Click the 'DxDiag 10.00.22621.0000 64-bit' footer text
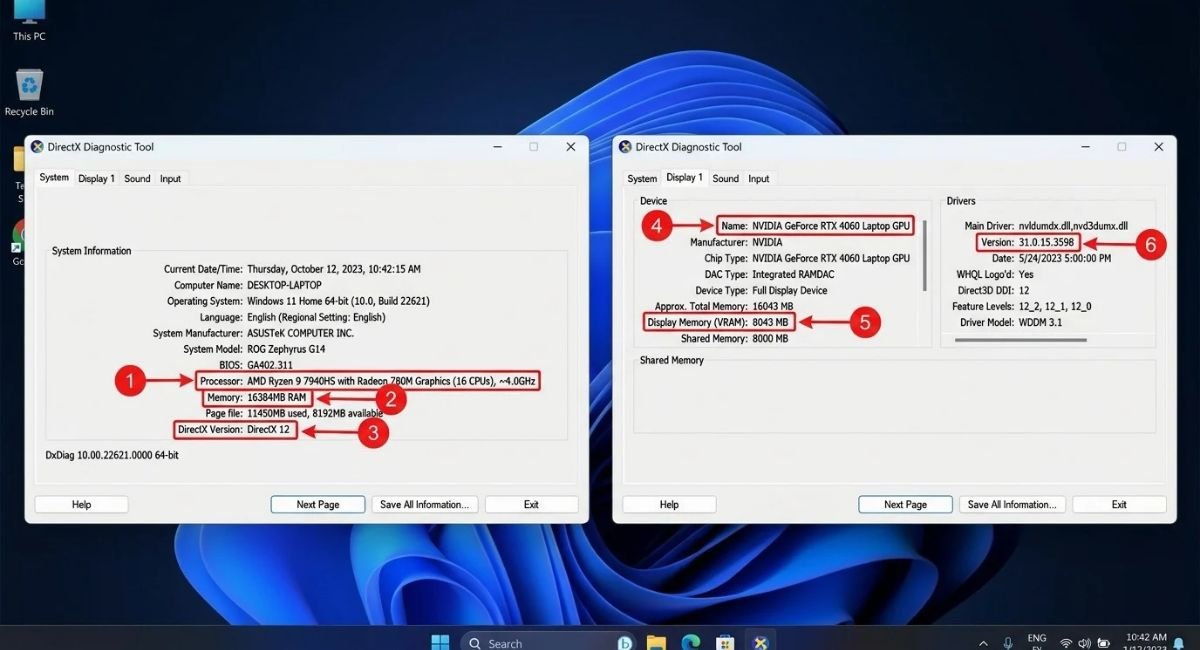 [113, 455]
